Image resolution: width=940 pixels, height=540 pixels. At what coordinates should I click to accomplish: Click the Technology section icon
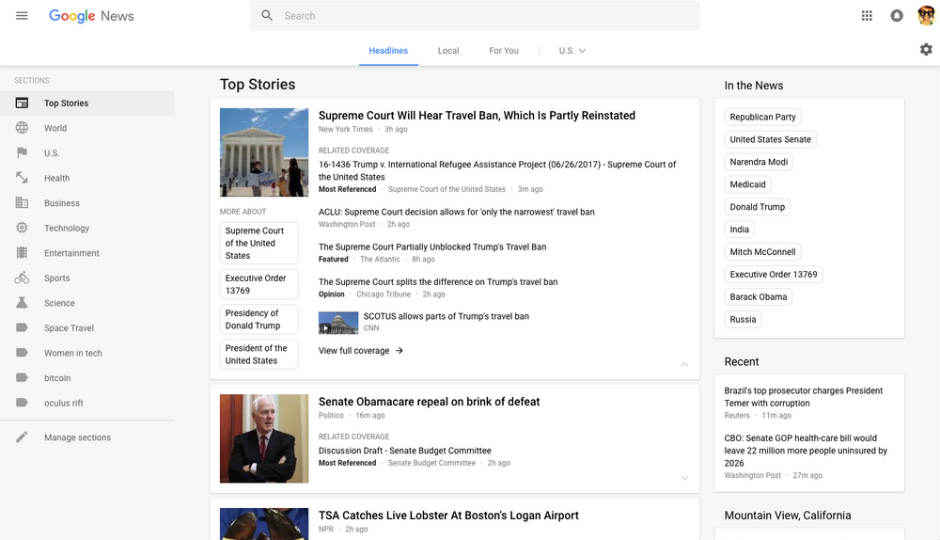coord(22,228)
